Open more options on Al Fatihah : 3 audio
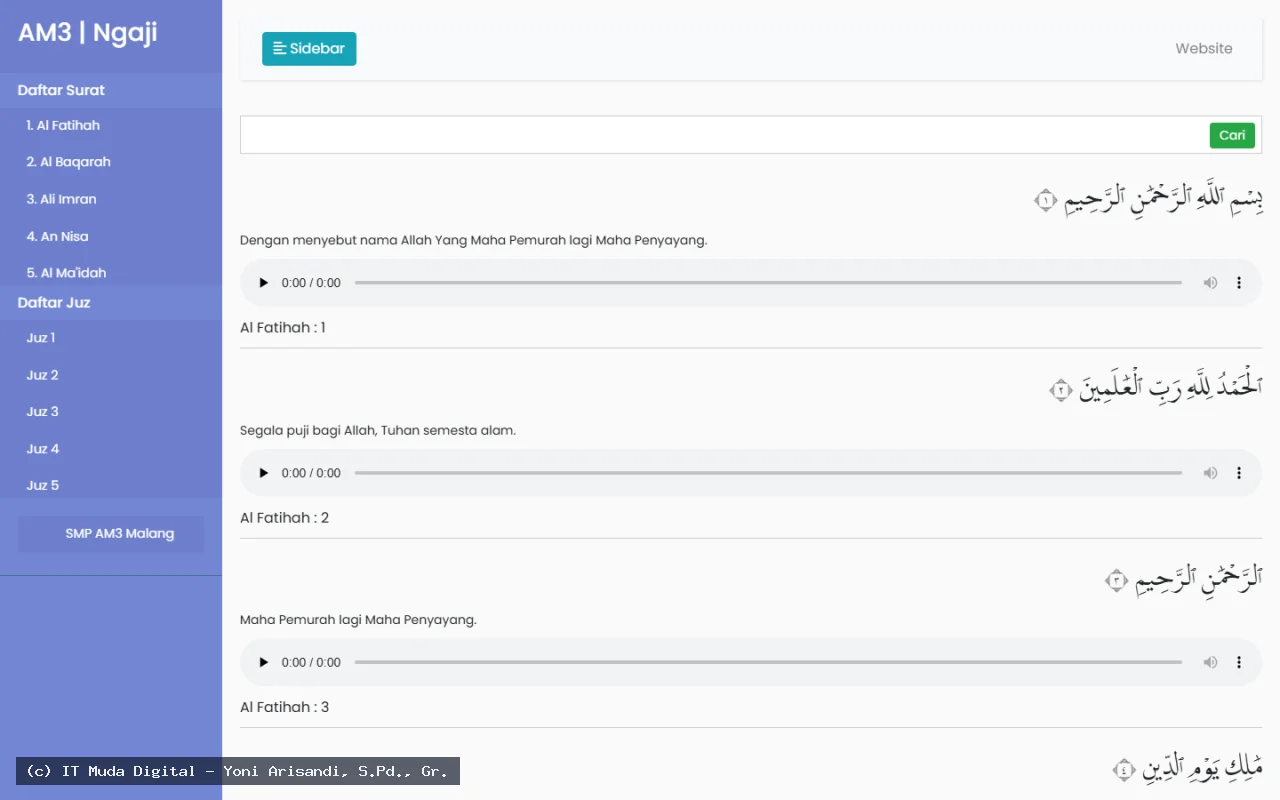Viewport: 1280px width, 800px height. pyautogui.click(x=1239, y=662)
